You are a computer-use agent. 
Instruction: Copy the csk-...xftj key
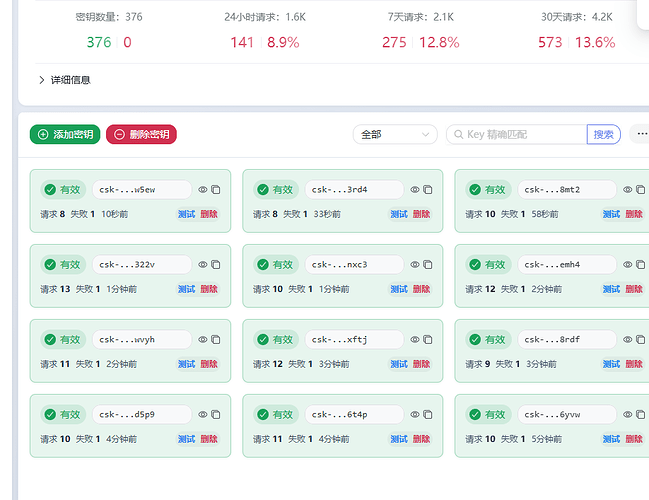(x=428, y=339)
